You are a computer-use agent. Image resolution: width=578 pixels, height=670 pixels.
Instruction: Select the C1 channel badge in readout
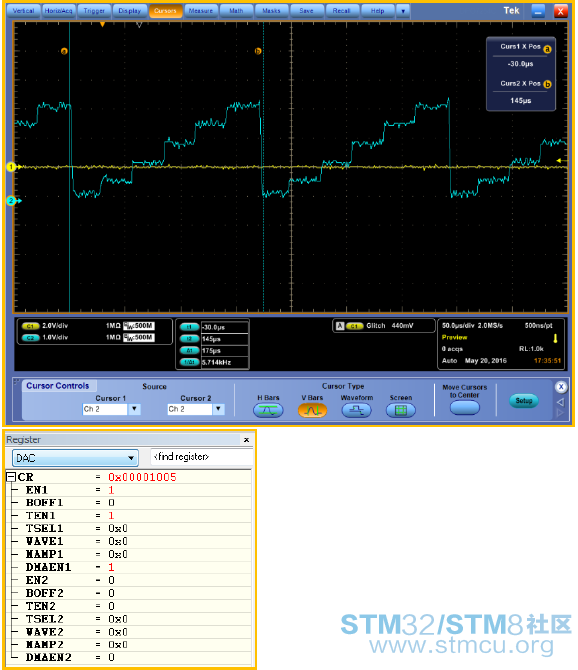[x=30, y=326]
